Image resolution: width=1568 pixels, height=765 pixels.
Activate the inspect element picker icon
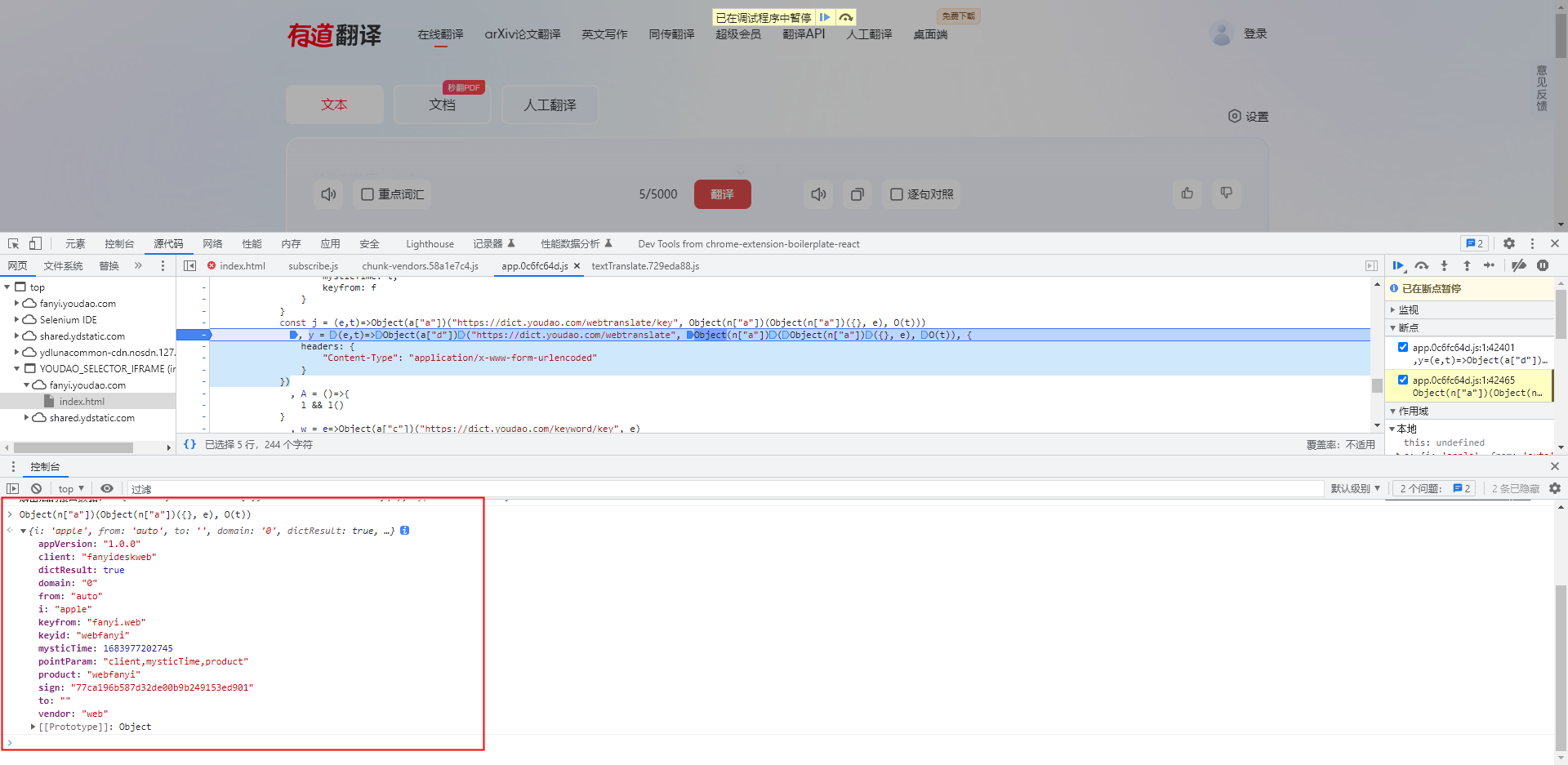point(14,243)
